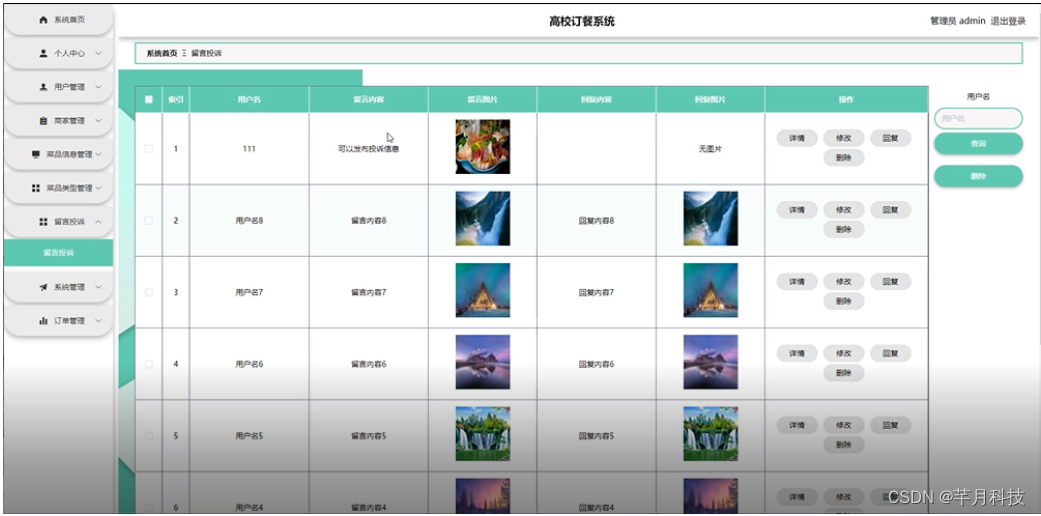Image resolution: width=1041 pixels, height=516 pixels.
Task: Open the food photo in row 111
Action: [x=483, y=147]
